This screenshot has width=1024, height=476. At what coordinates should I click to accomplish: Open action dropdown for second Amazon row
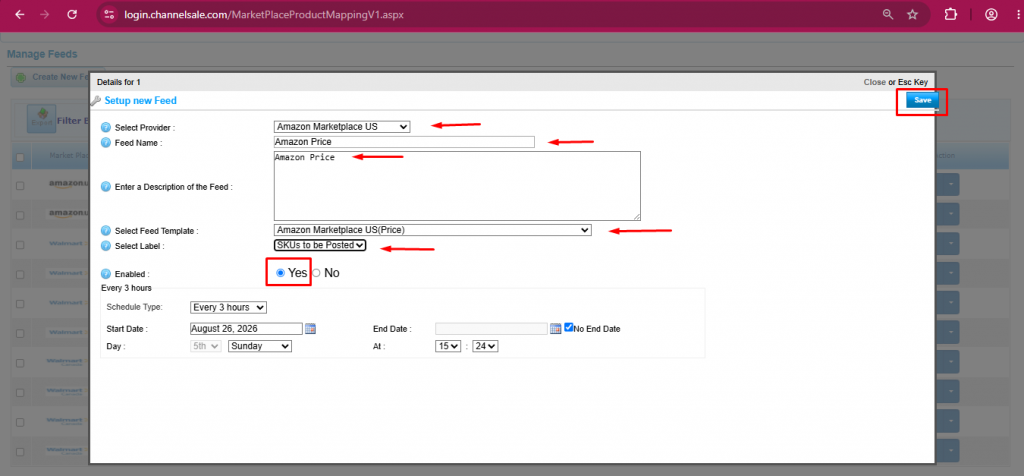[x=950, y=214]
